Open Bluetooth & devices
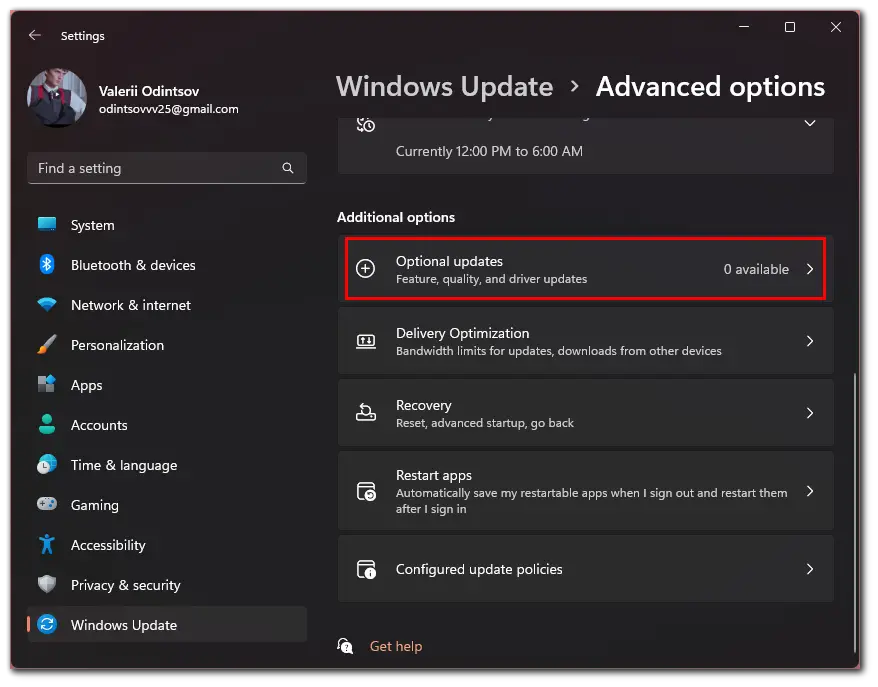Image resolution: width=878 pixels, height=687 pixels. click(x=167, y=265)
